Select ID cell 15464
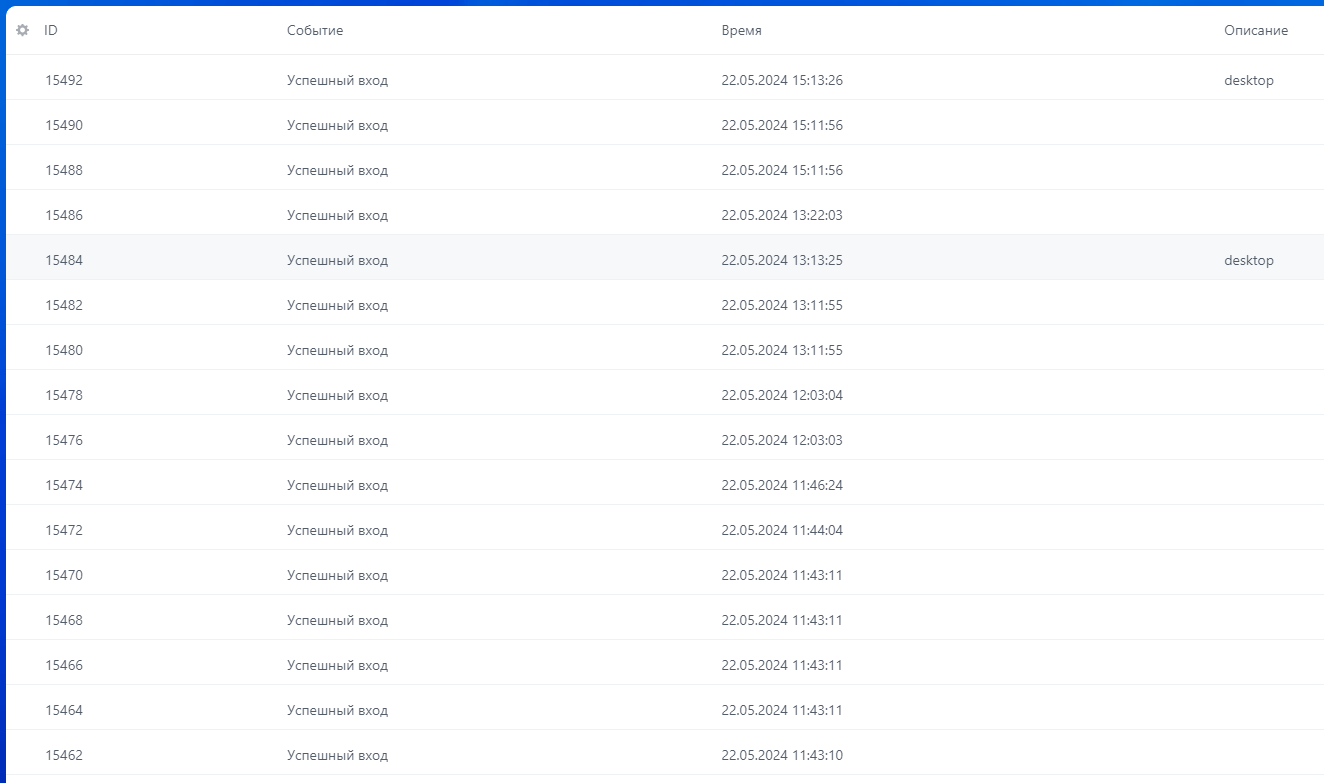Viewport: 1324px width, 783px height. pyautogui.click(x=64, y=710)
